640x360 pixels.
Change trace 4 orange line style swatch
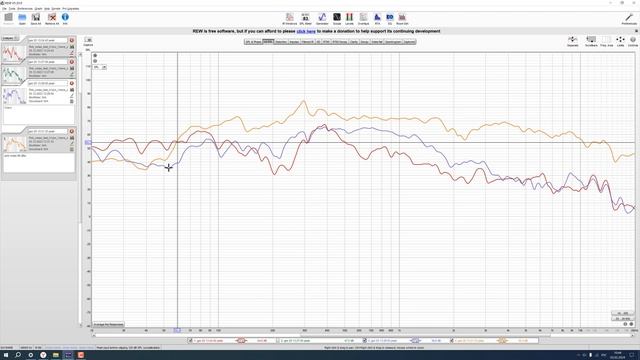(x=502, y=340)
